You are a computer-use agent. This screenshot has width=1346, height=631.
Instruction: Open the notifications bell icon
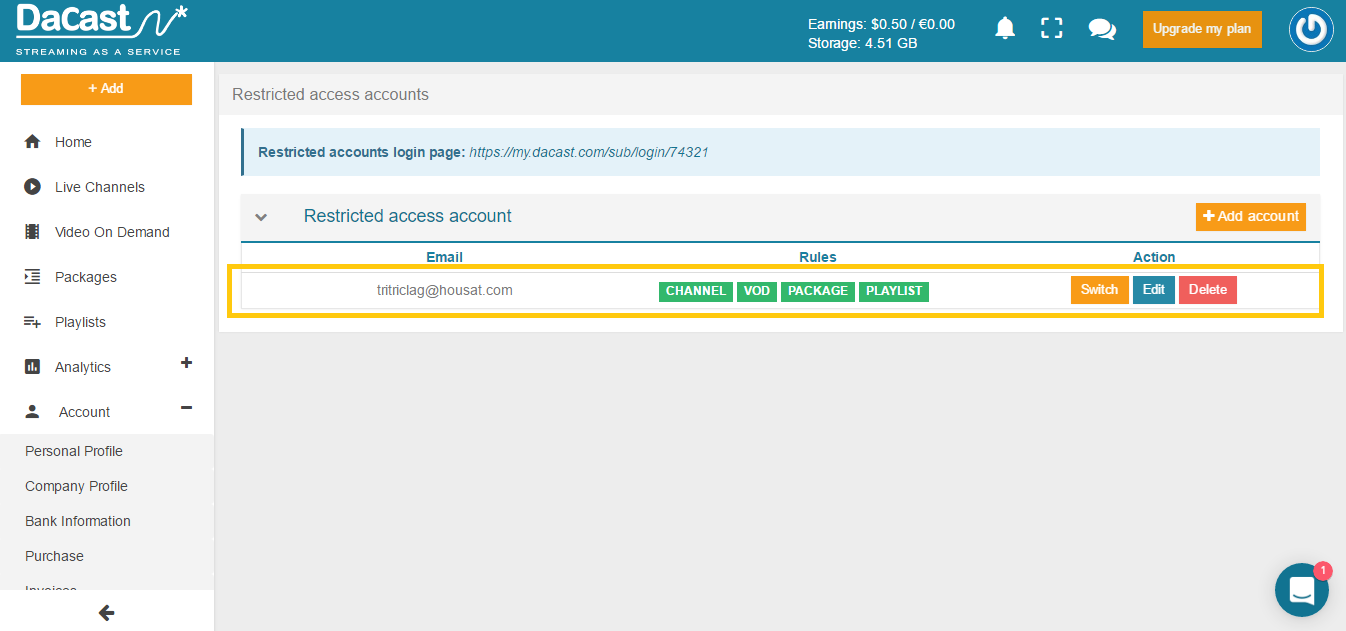(x=1005, y=29)
